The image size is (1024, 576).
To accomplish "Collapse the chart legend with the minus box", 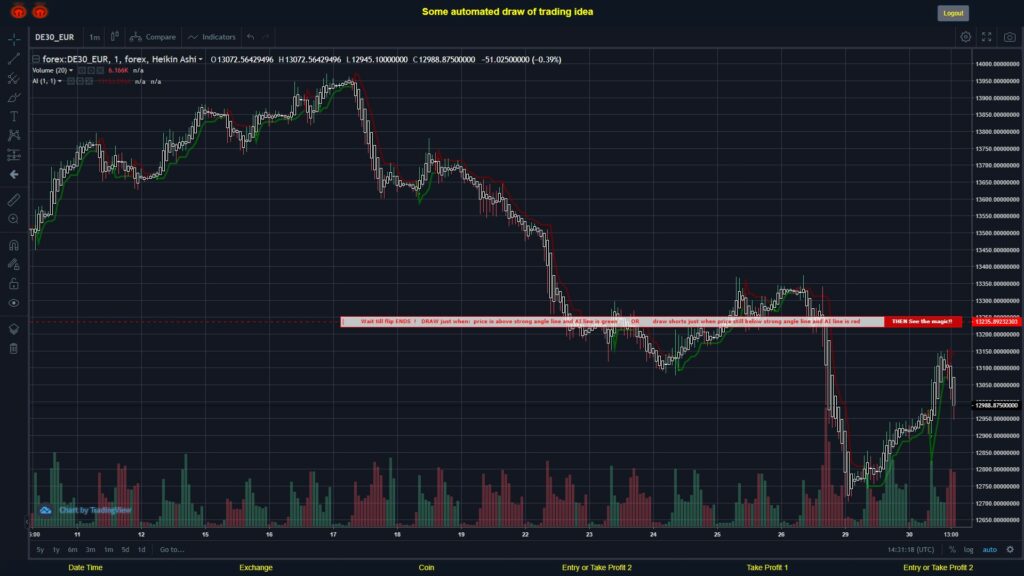I will coord(36,59).
